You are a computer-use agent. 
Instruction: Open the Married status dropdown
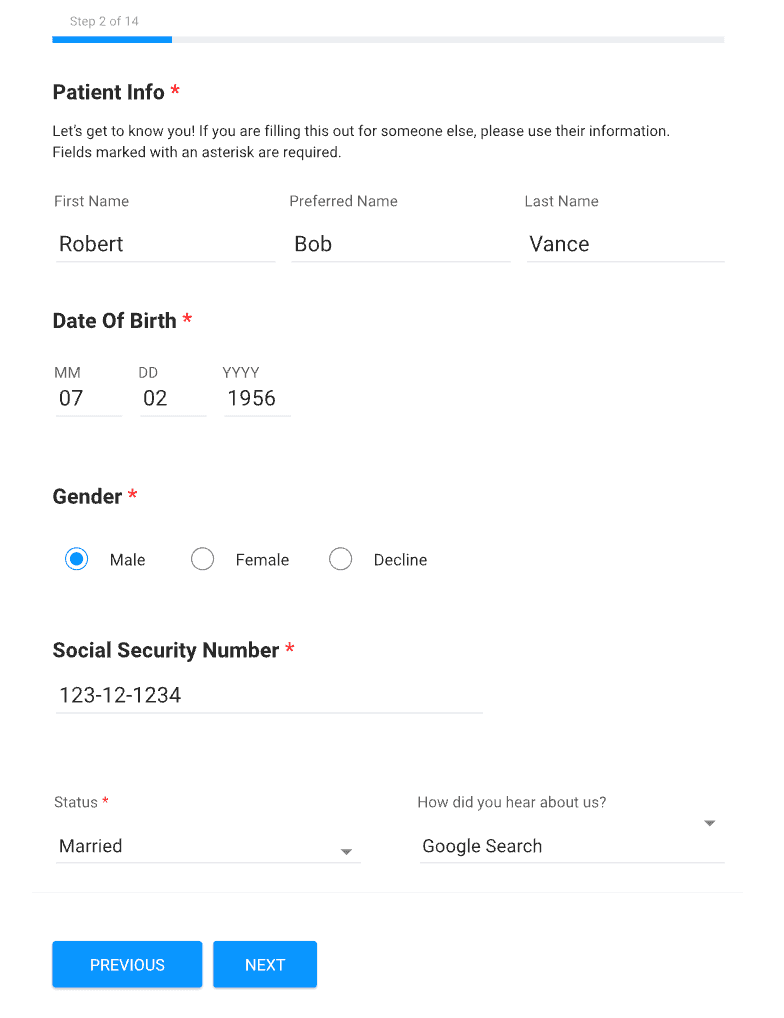pos(208,846)
